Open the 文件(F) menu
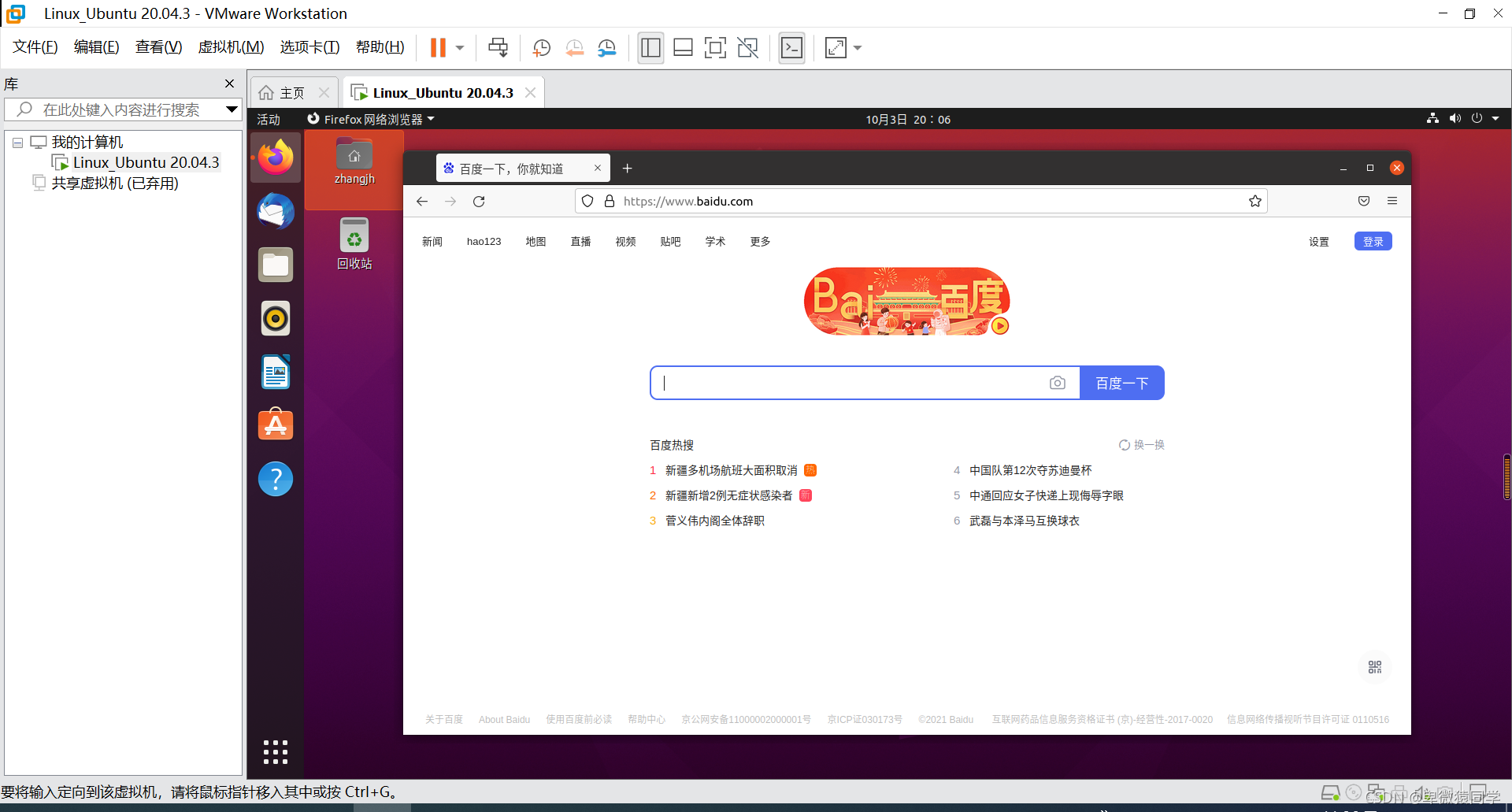Screen dimensions: 1512x812 pos(35,47)
